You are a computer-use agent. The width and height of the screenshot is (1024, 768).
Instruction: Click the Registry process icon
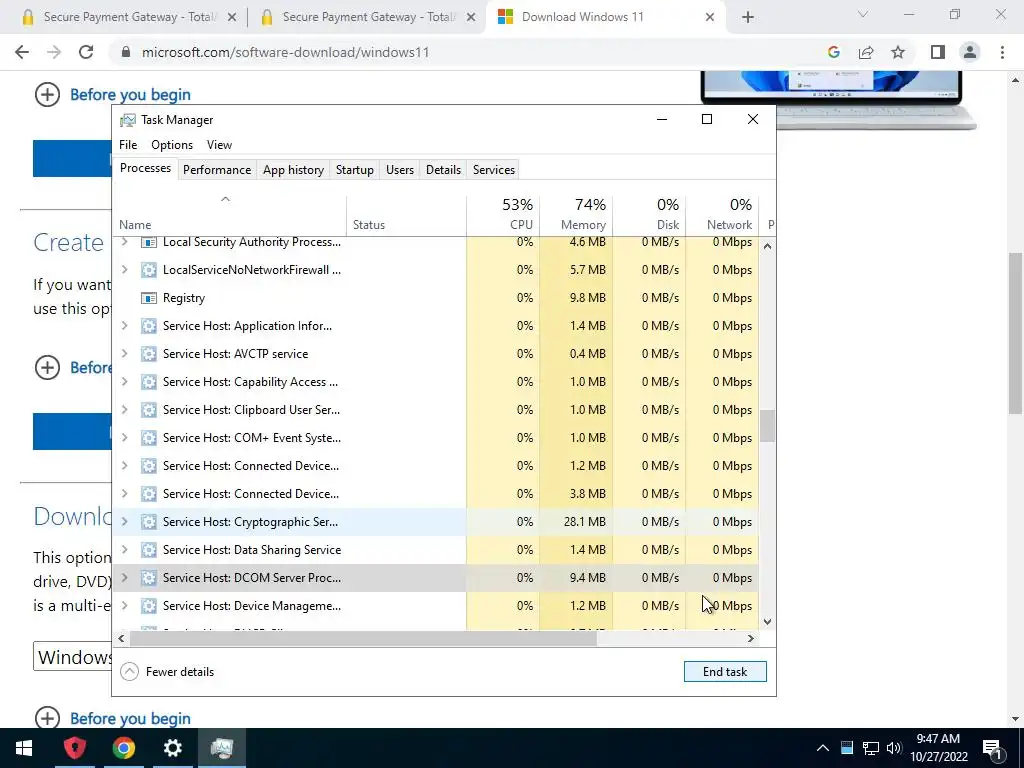[149, 298]
